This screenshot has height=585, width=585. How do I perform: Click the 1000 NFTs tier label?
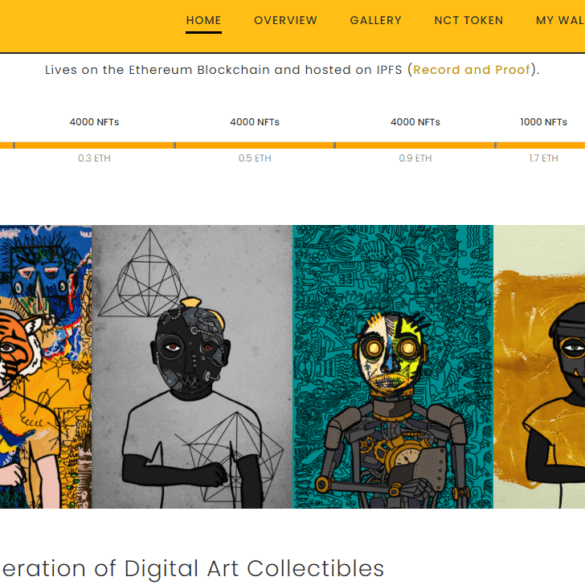click(x=544, y=122)
